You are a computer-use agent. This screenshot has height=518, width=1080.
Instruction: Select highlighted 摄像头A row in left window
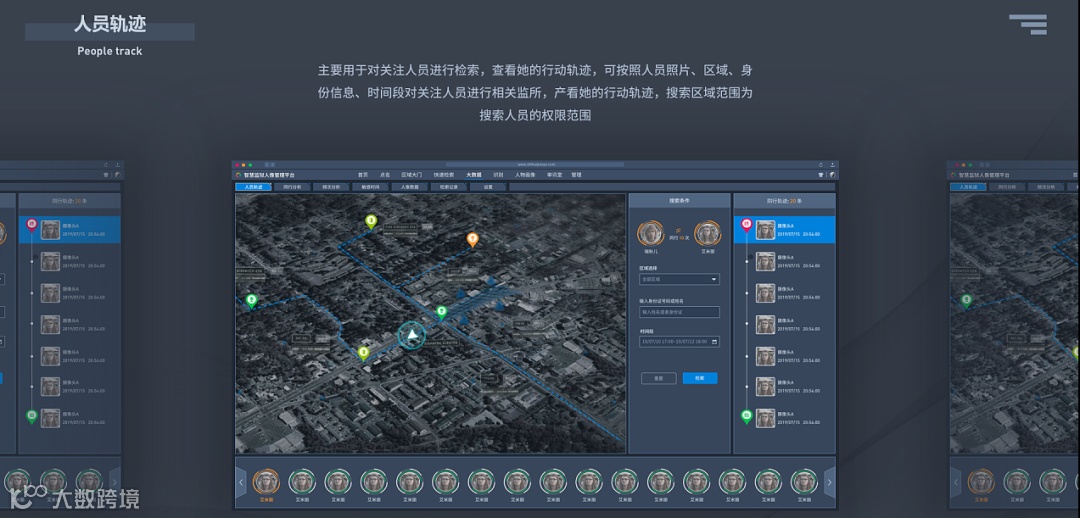(x=70, y=229)
